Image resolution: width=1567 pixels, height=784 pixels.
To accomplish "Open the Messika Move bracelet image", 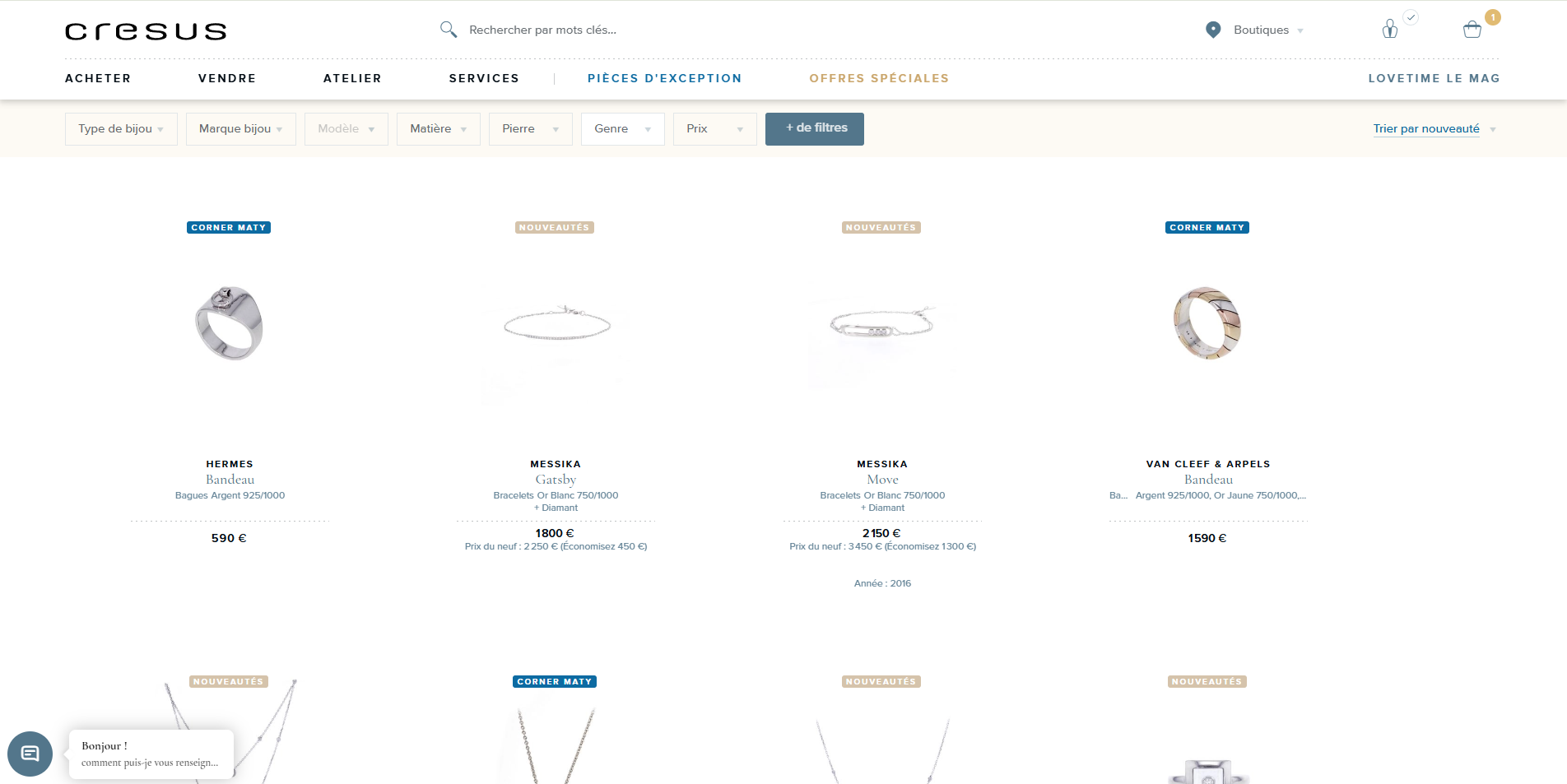I will tap(882, 323).
